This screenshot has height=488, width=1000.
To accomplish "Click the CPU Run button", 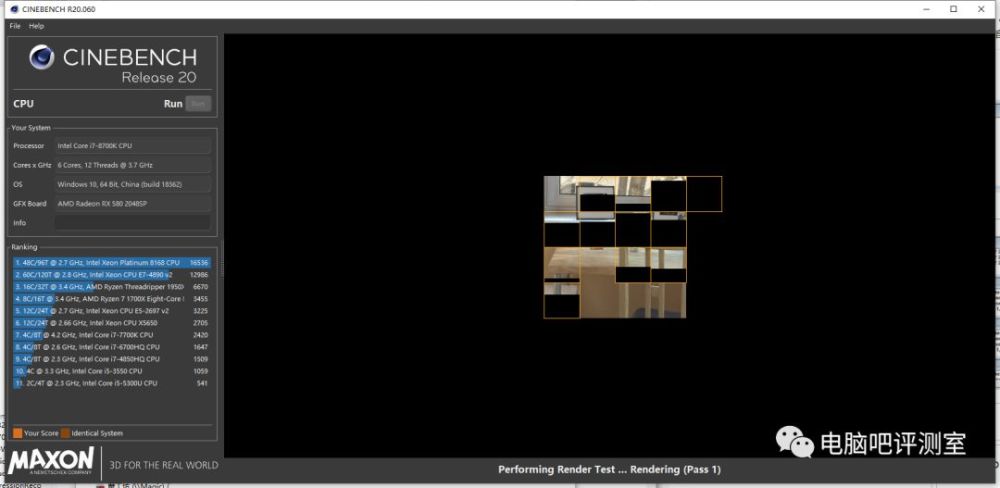I will point(198,103).
